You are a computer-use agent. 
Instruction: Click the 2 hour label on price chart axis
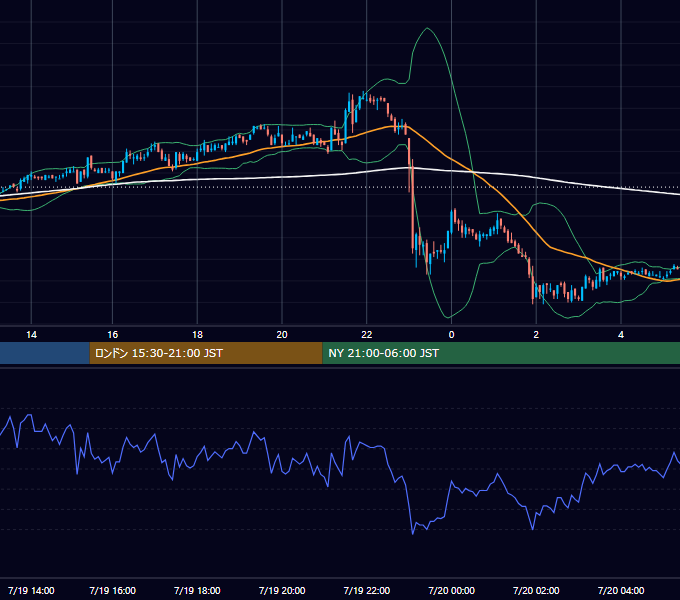tap(536, 335)
